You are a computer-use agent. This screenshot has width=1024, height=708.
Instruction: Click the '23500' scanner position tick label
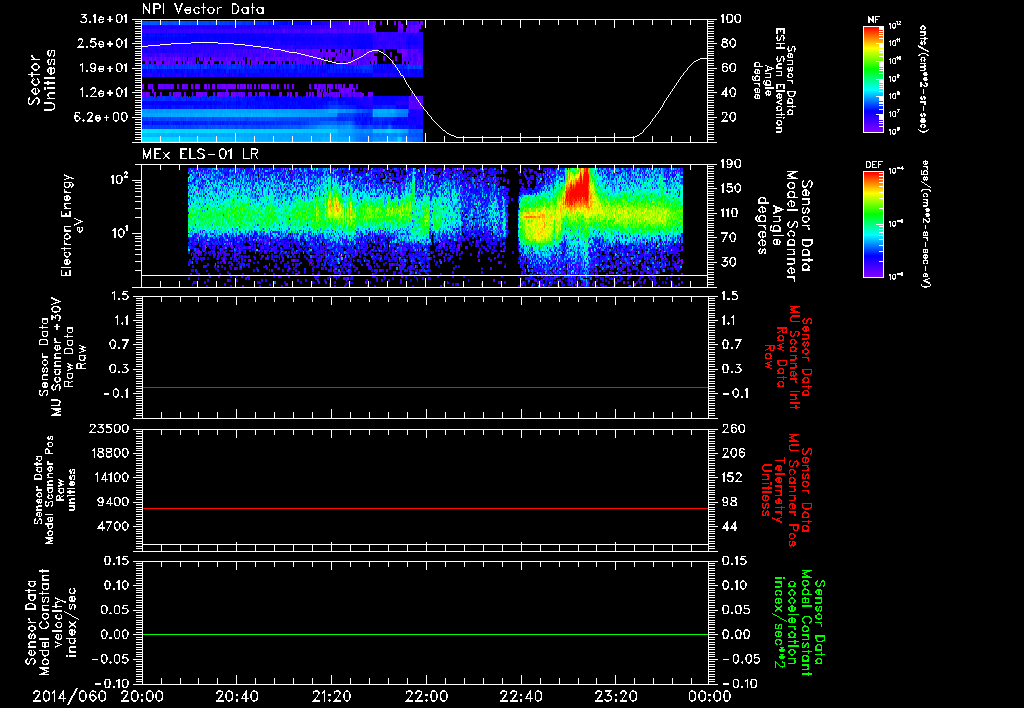pyautogui.click(x=110, y=428)
